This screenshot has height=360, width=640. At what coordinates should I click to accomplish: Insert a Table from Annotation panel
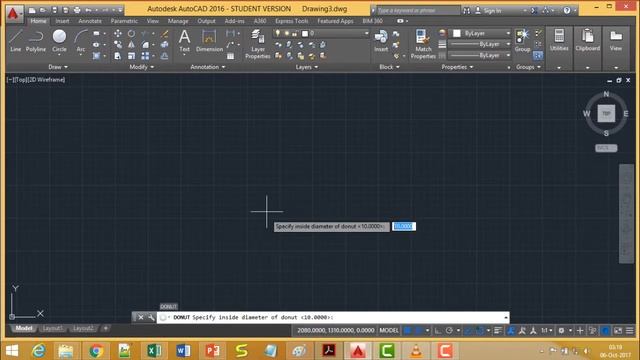[230, 56]
